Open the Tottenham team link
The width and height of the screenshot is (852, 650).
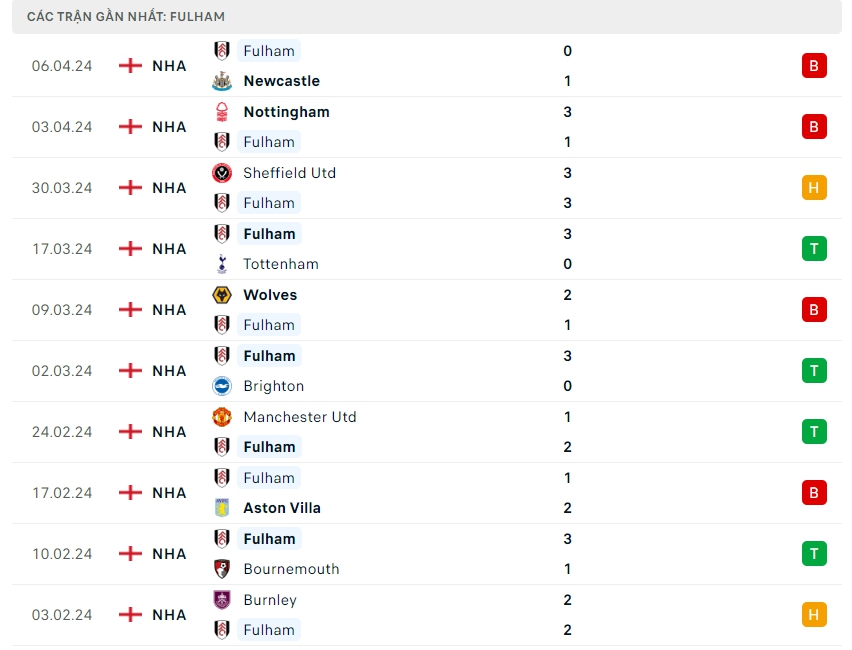281,264
